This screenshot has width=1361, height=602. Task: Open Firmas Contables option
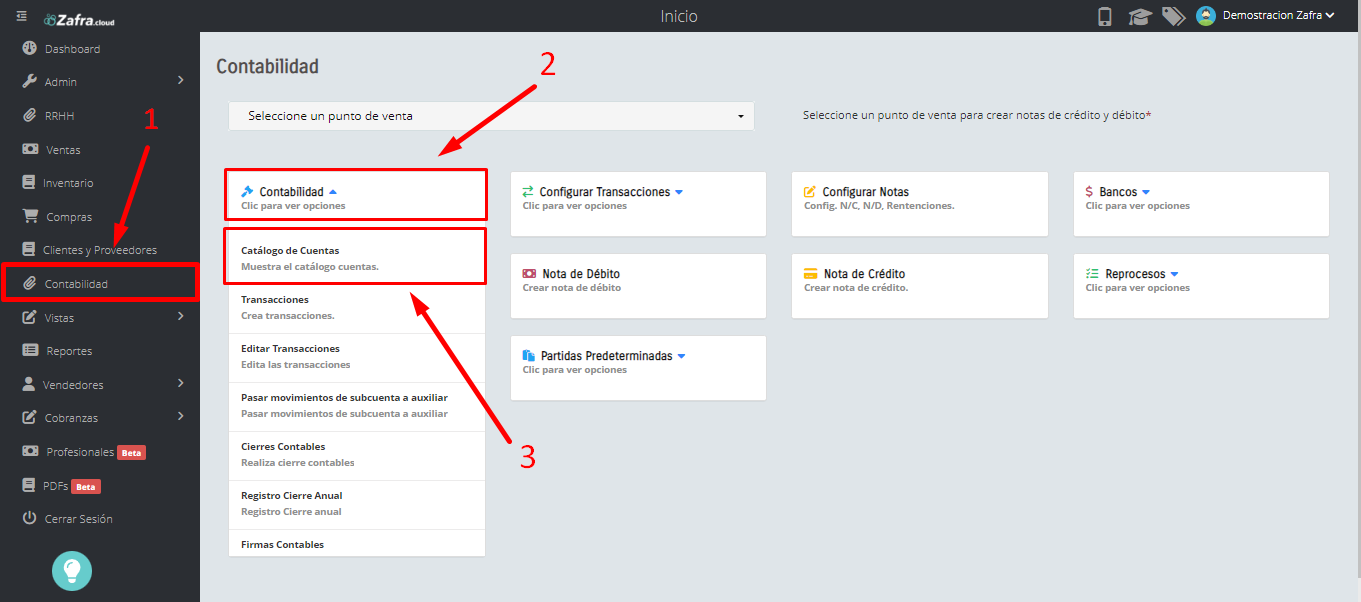pos(357,543)
